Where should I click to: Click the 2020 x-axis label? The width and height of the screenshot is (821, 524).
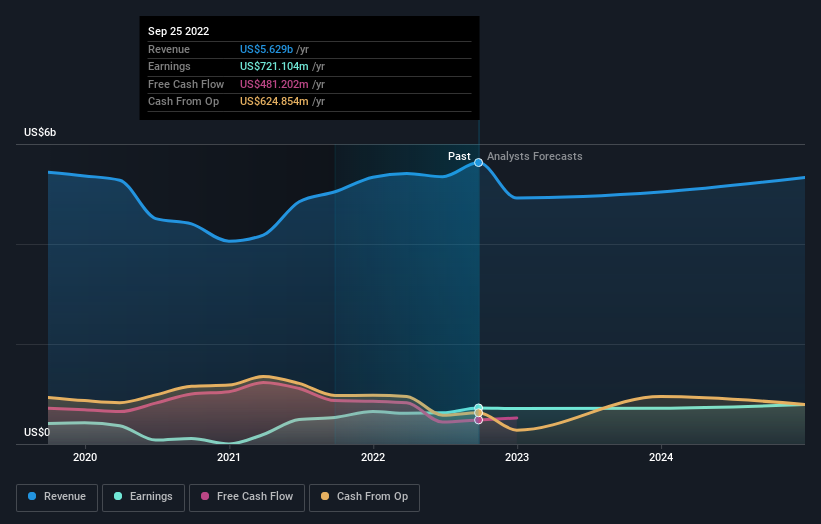(x=85, y=457)
